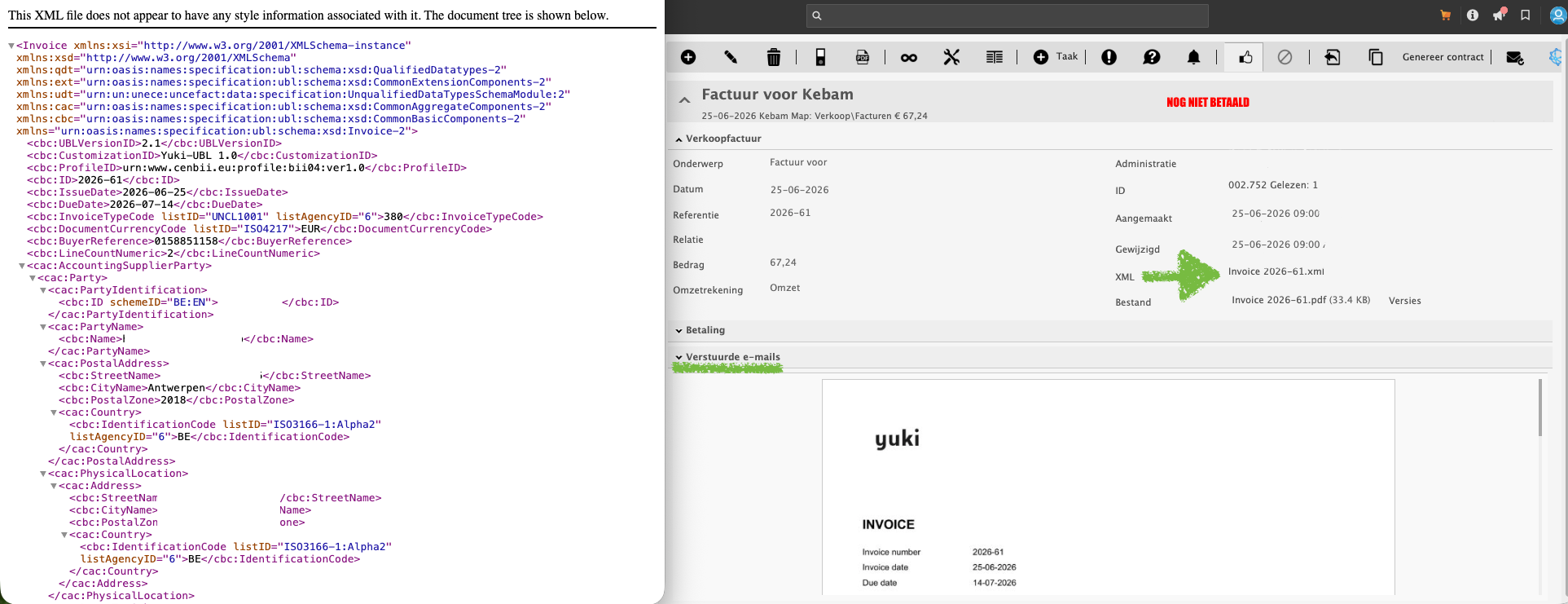
Task: Click the text columns icon
Action: [x=995, y=57]
